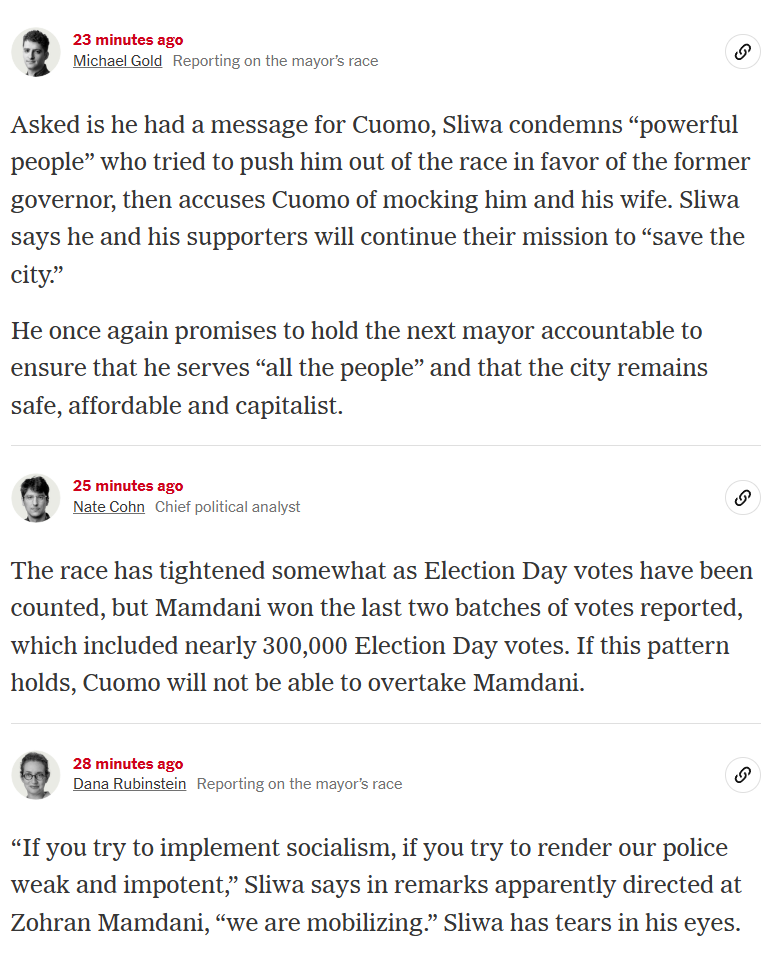The image size is (777, 958).
Task: Open Michael Gold's author page link
Action: [117, 61]
